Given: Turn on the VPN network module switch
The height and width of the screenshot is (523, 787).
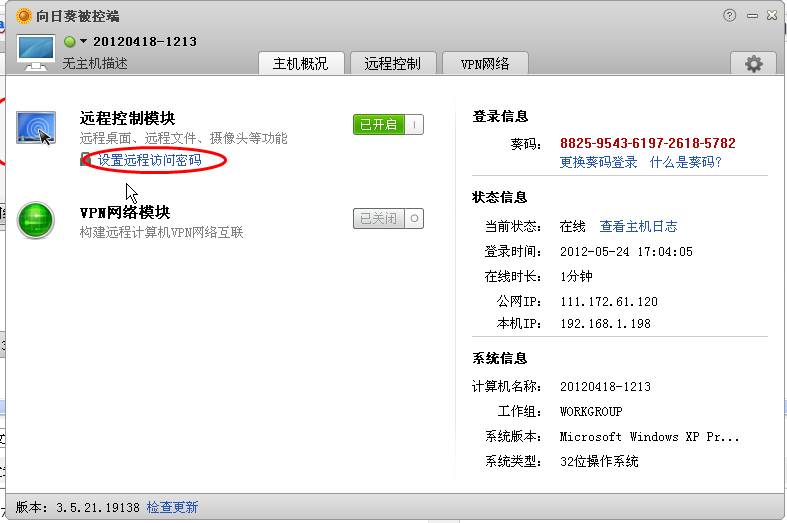Looking at the screenshot, I should tap(388, 218).
